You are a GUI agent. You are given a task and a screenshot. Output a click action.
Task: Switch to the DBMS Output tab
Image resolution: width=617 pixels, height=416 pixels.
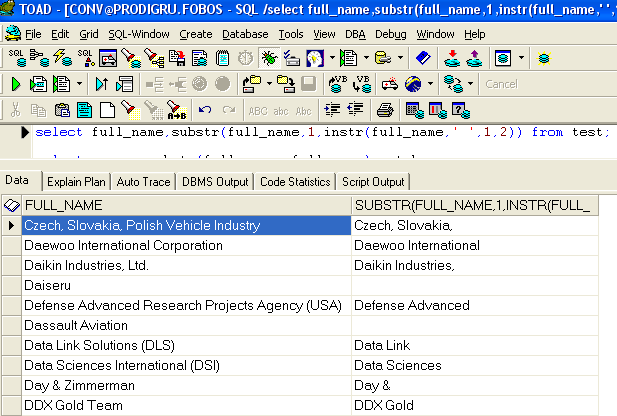(x=215, y=182)
